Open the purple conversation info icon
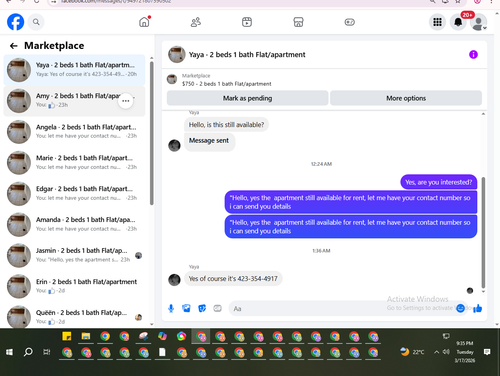The image size is (500, 376). click(x=473, y=54)
